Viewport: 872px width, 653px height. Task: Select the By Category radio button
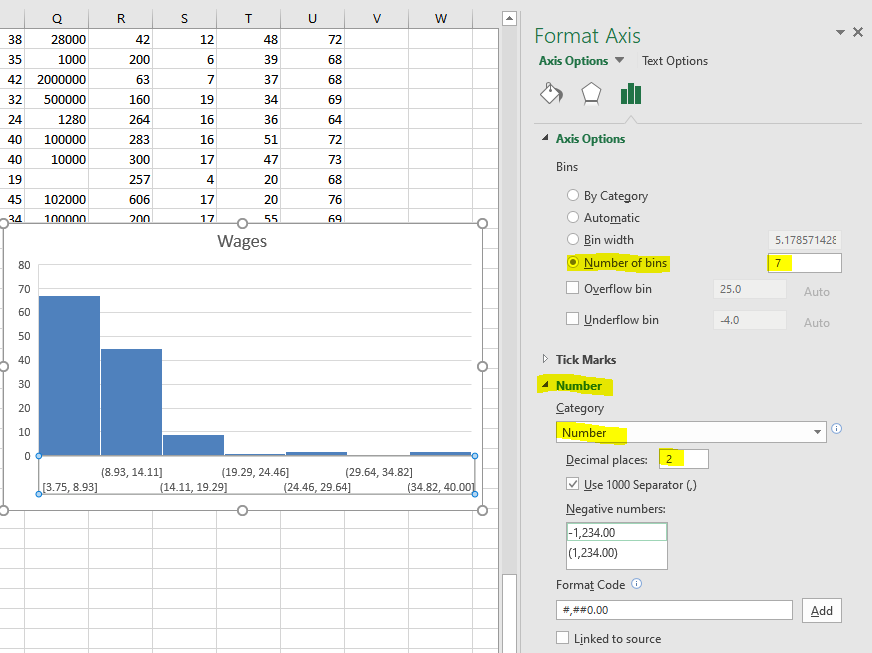tap(573, 196)
